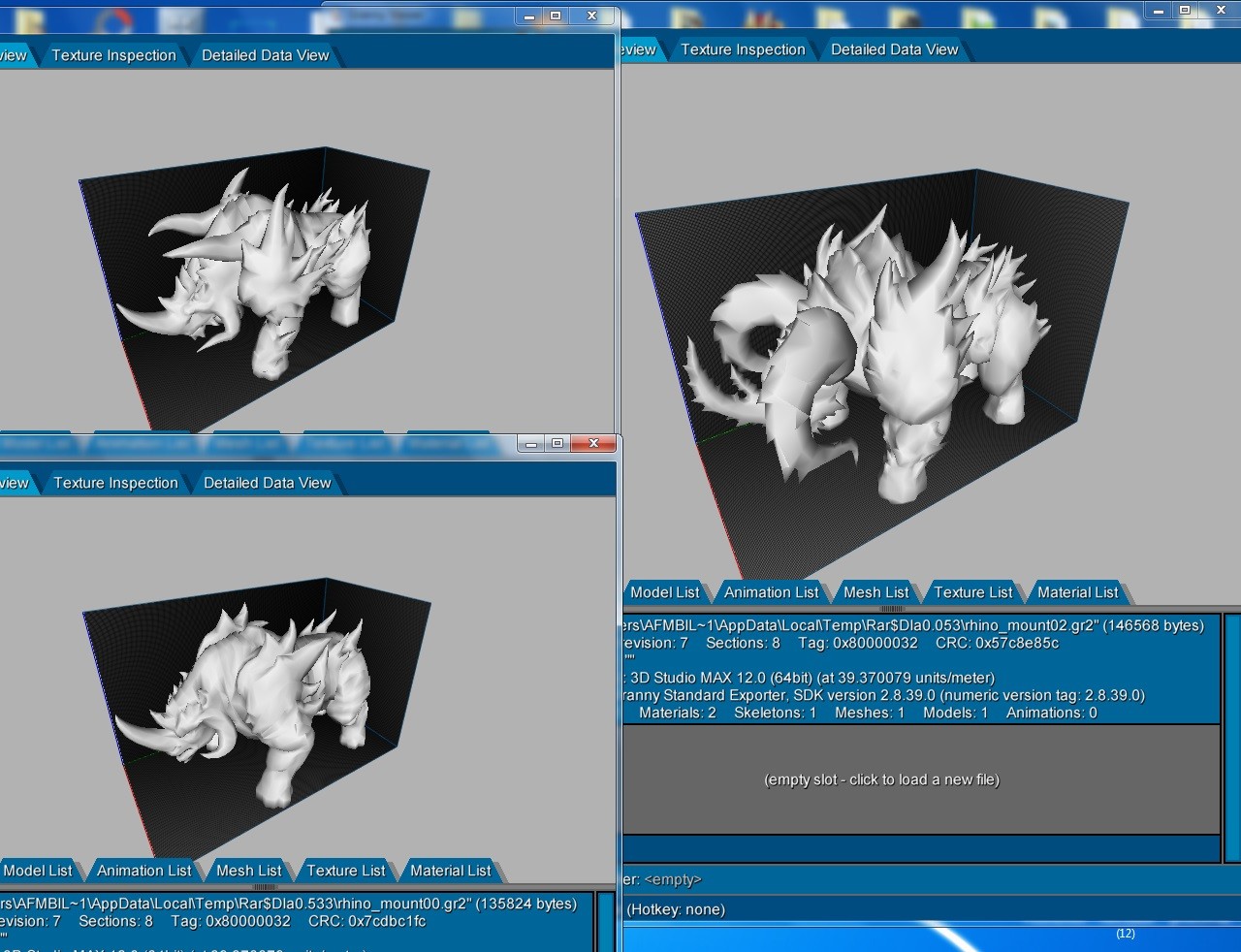Select Material List tab in rhino_mount02 window
Viewport: 1241px width, 952px height.
tap(1077, 592)
